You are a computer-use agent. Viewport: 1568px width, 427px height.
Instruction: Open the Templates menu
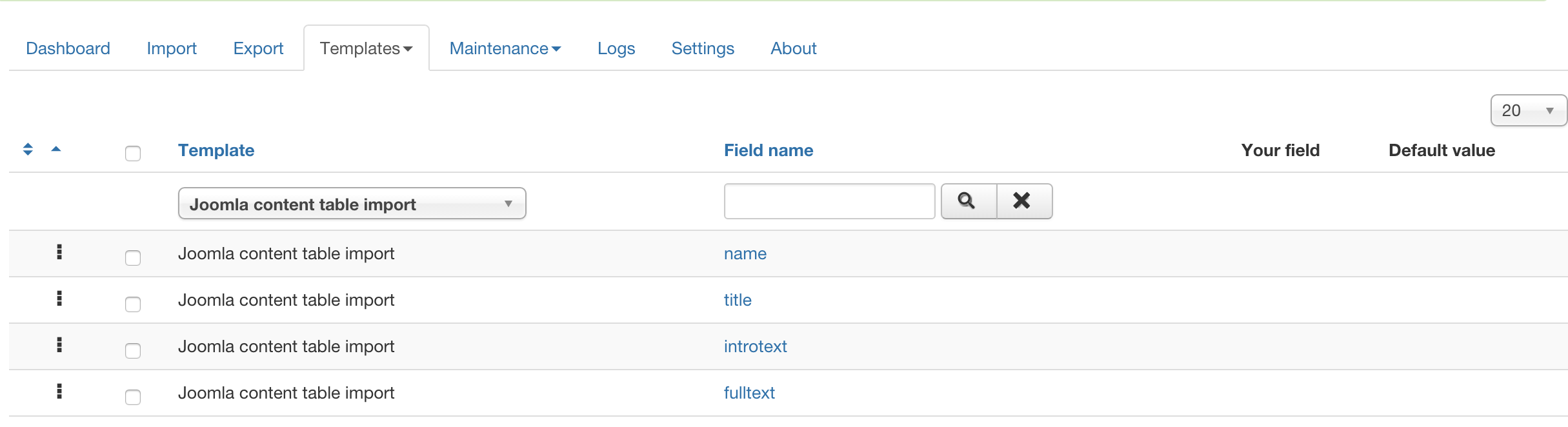[x=365, y=48]
